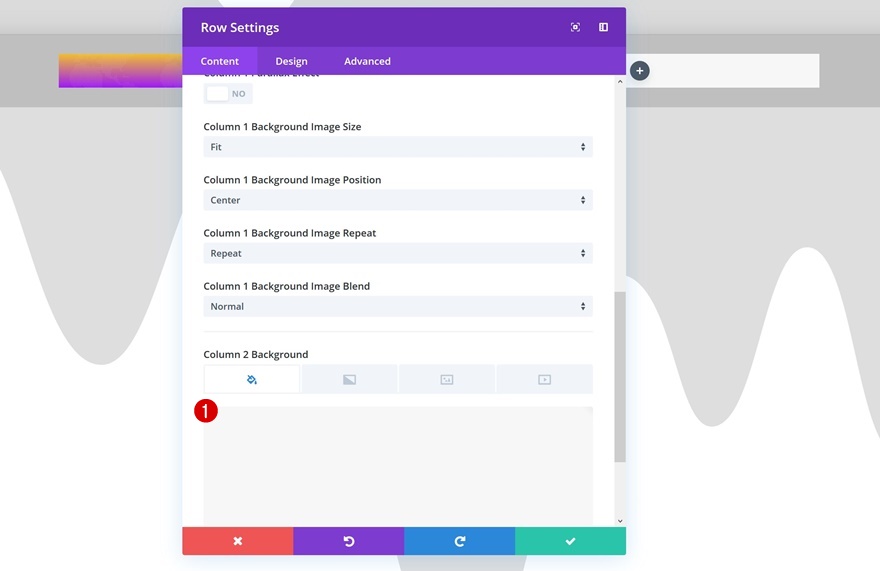
Task: Toggle the sidebar snap modal icon
Action: (603, 27)
